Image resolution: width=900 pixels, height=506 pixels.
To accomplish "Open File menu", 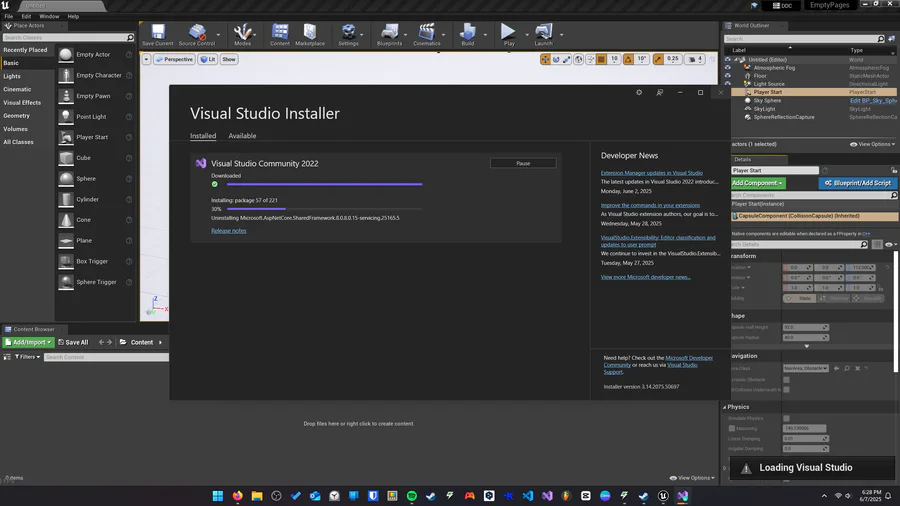I will tap(9, 17).
